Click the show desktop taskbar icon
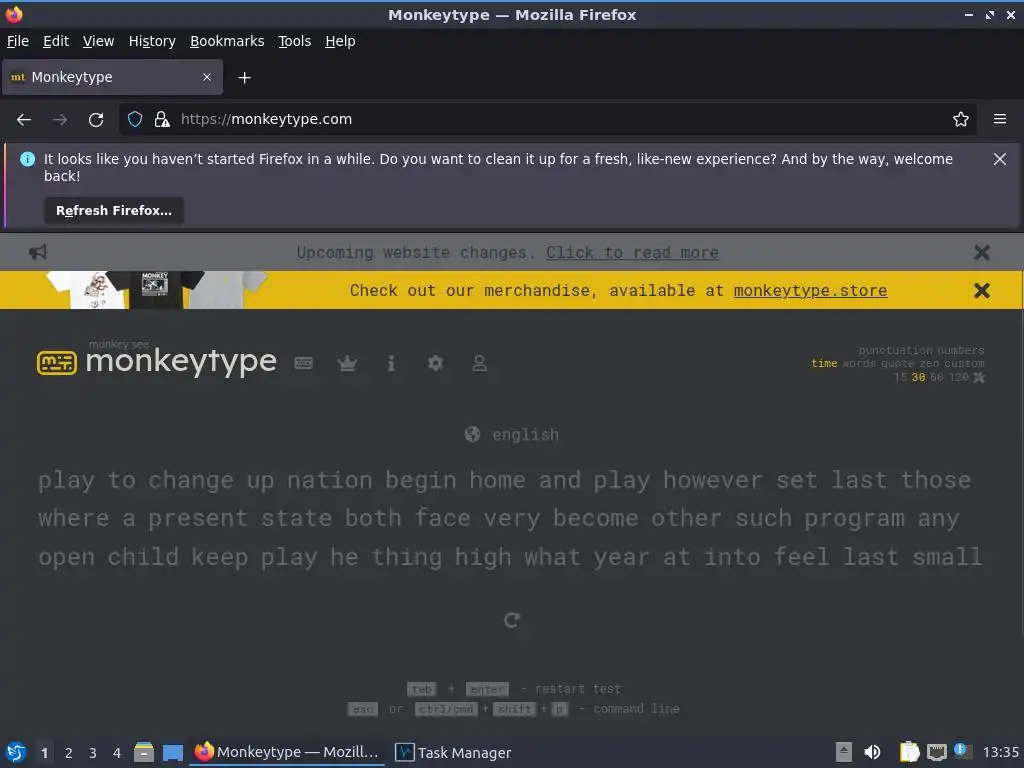1024x768 pixels. (x=173, y=753)
